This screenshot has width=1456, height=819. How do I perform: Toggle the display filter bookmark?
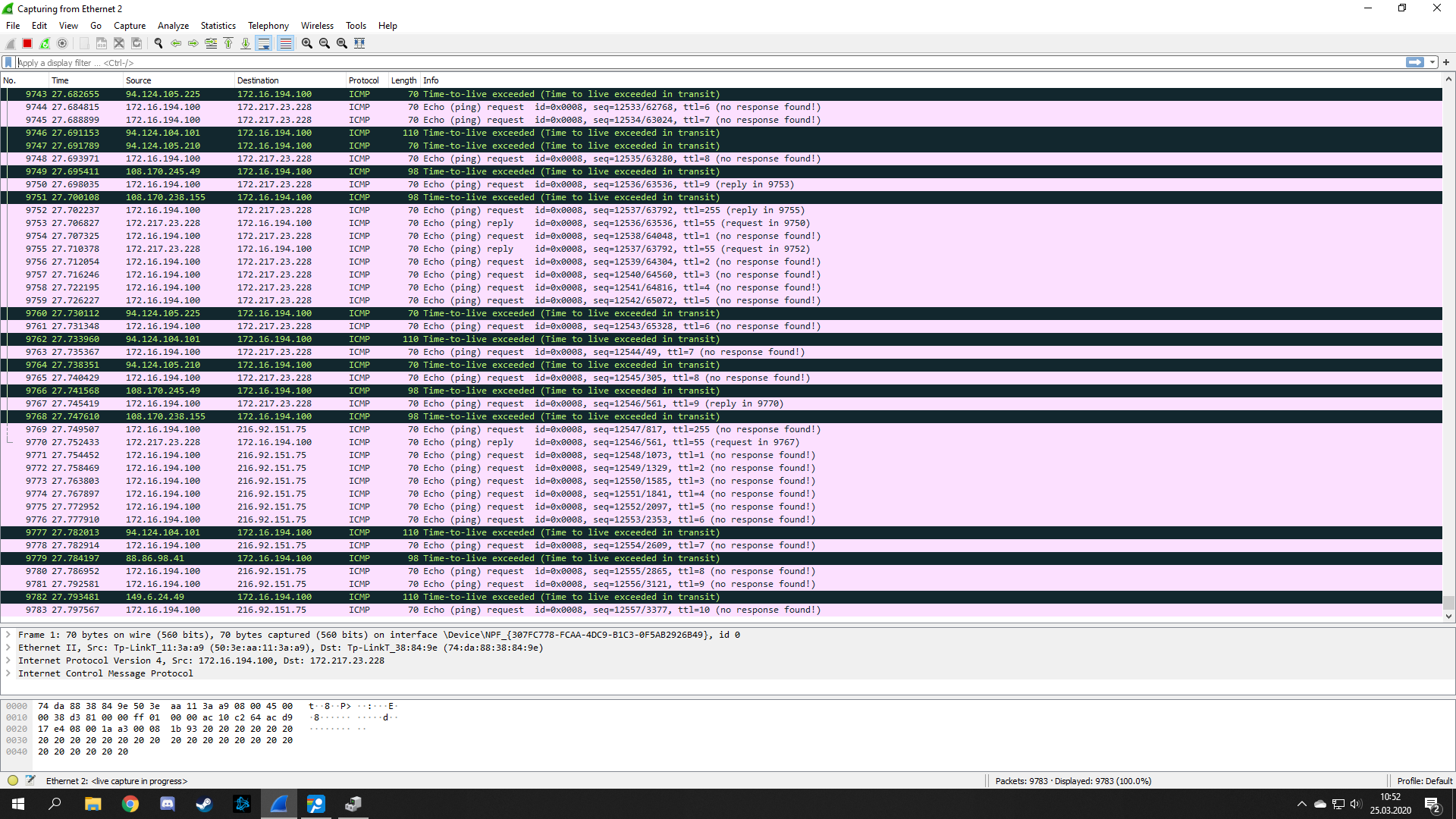pos(8,63)
